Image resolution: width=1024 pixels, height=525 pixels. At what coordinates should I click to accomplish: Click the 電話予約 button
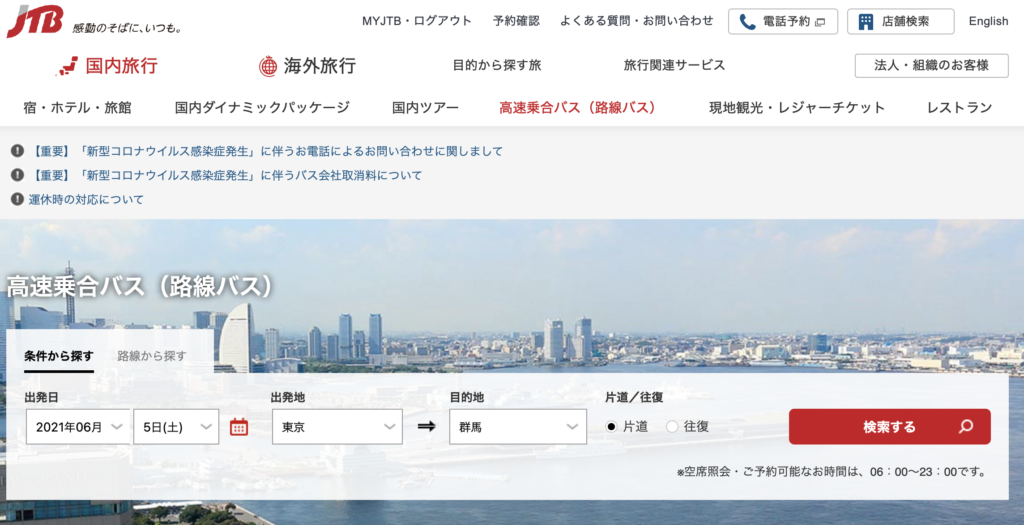click(783, 22)
